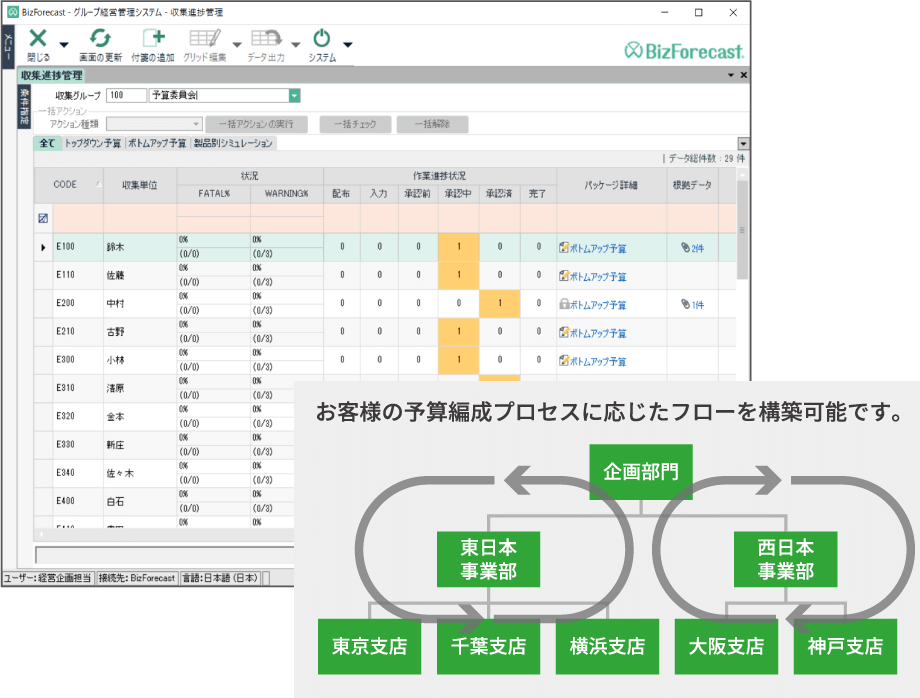This screenshot has height=698, width=920.
Task: Open the 2件 attachment clip in E100 row
Action: [x=692, y=248]
